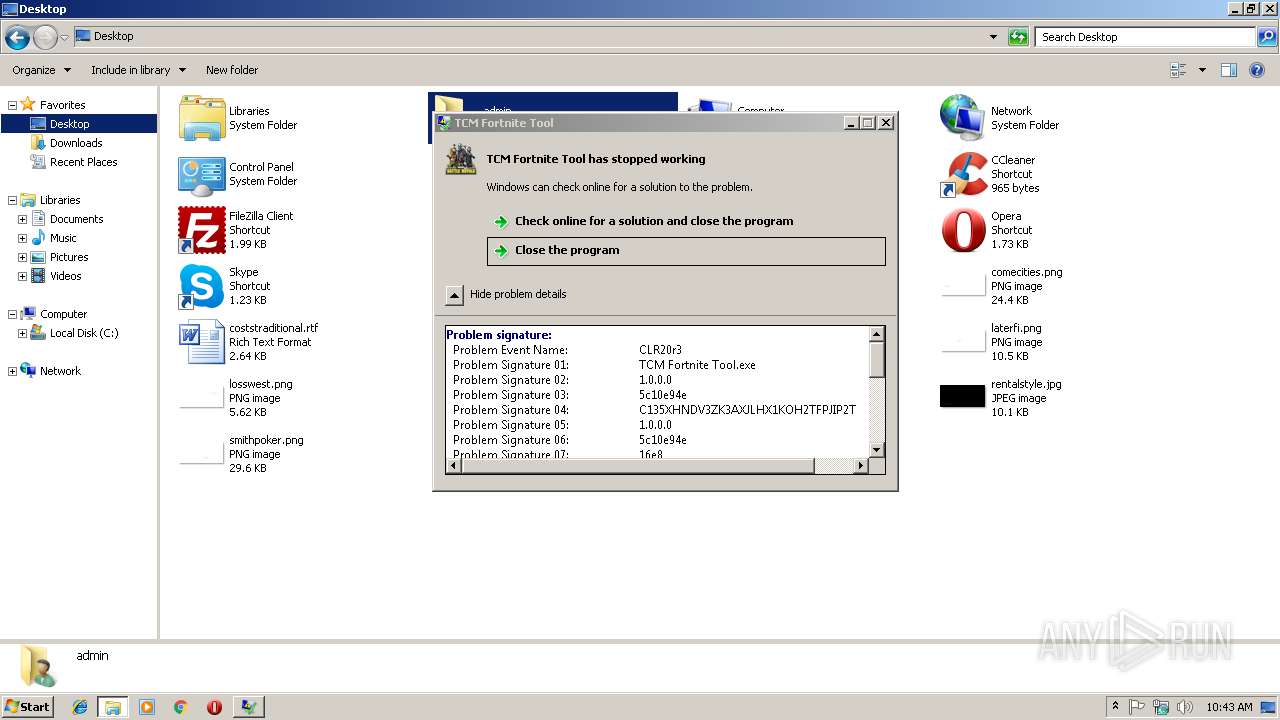Open the Libraries system folder icon
The width and height of the screenshot is (1280, 720).
pyautogui.click(x=202, y=119)
